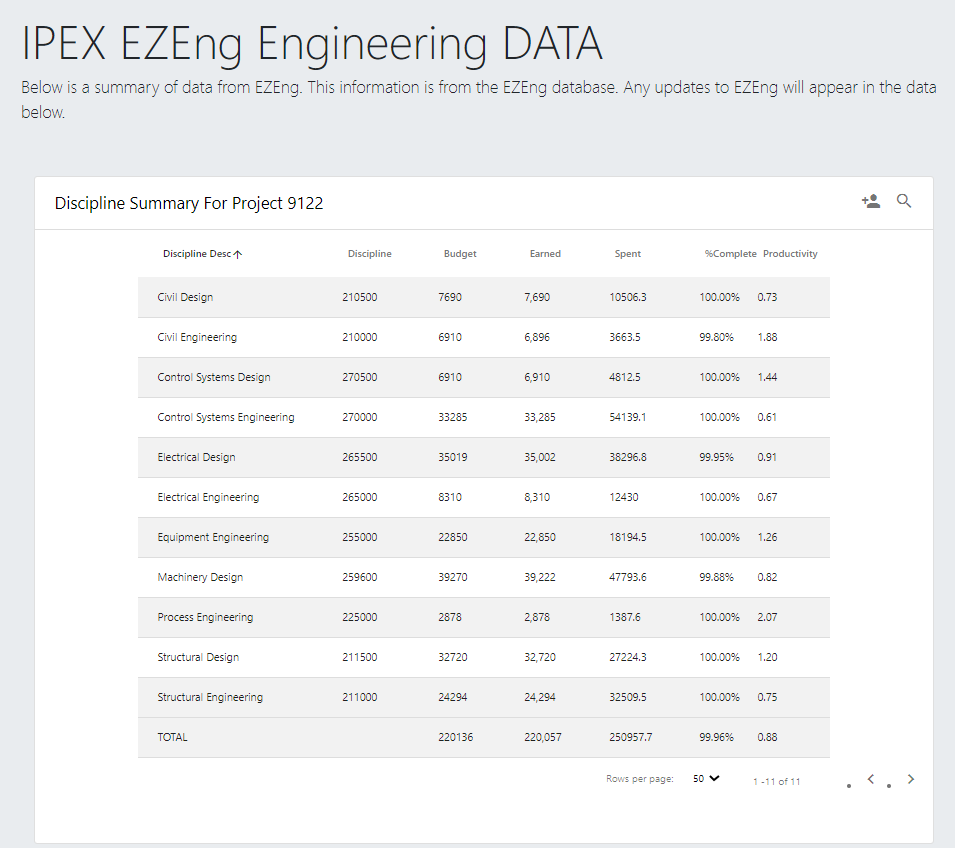Click the add person icon
The image size is (955, 848).
(870, 200)
